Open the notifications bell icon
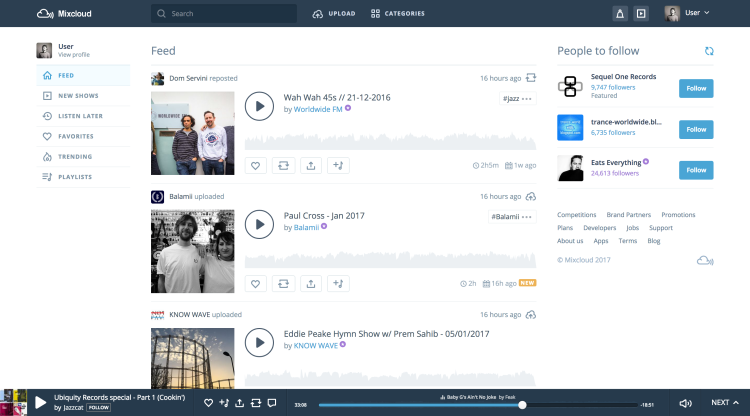 pyautogui.click(x=620, y=13)
